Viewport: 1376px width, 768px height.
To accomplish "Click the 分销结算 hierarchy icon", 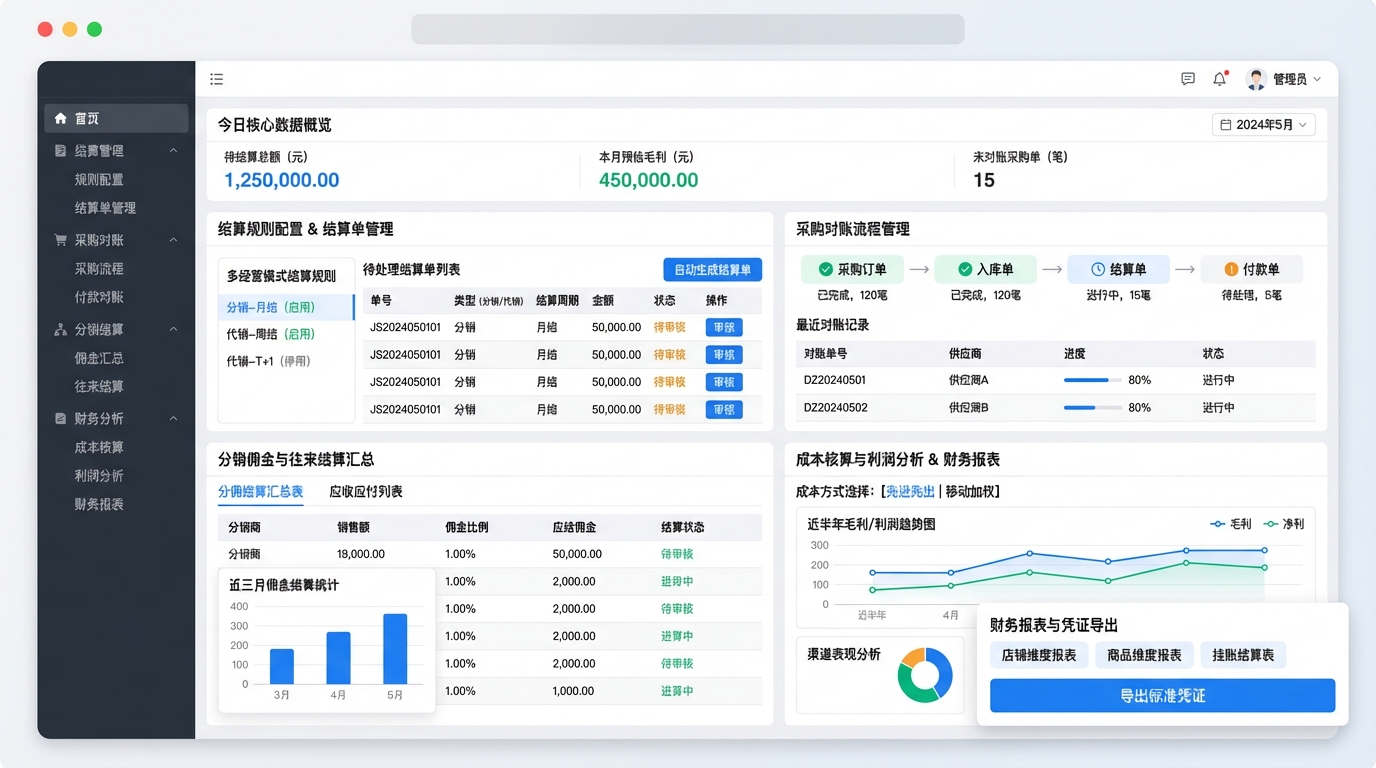I will [x=61, y=329].
